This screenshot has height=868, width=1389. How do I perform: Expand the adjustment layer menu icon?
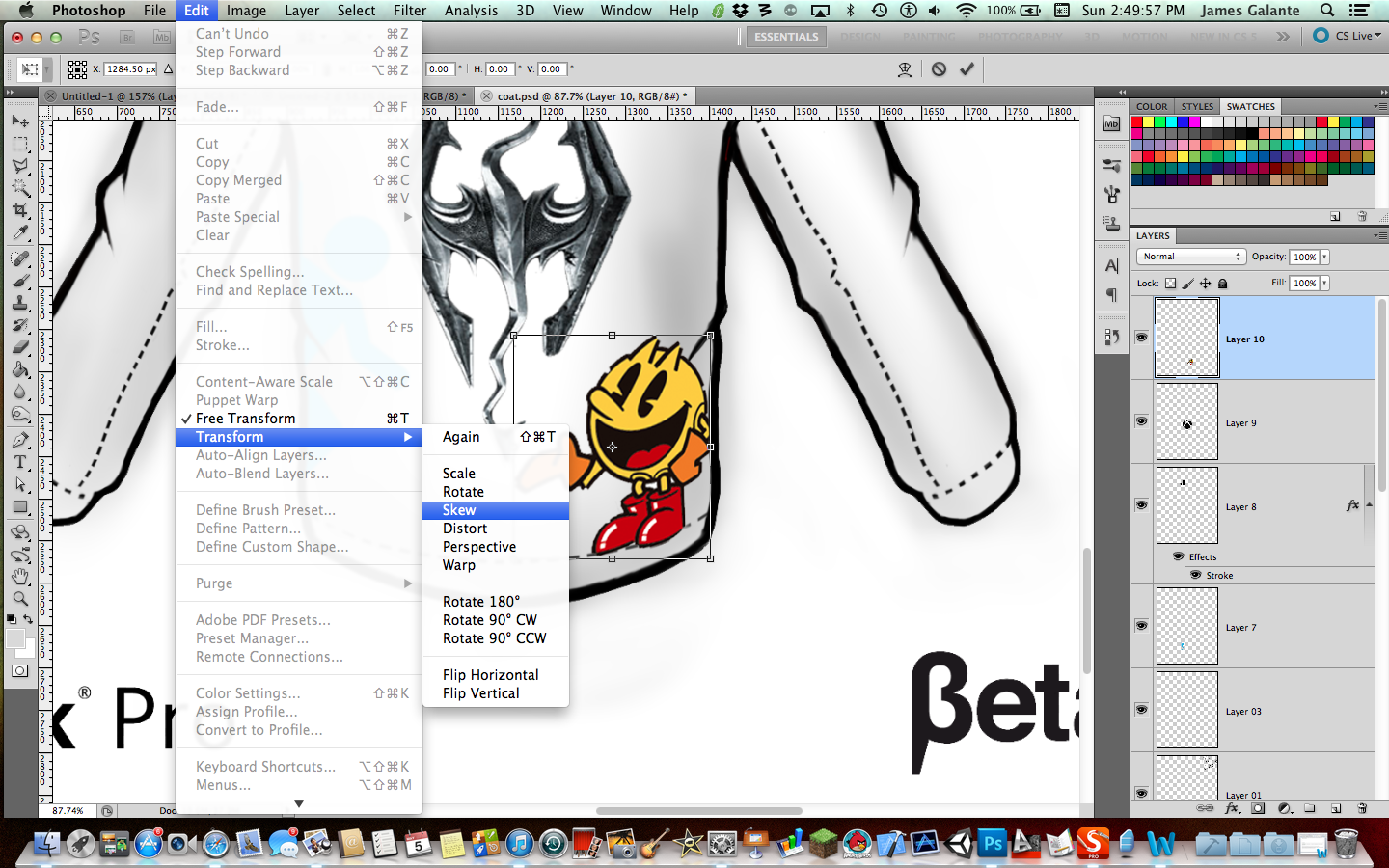(1284, 808)
